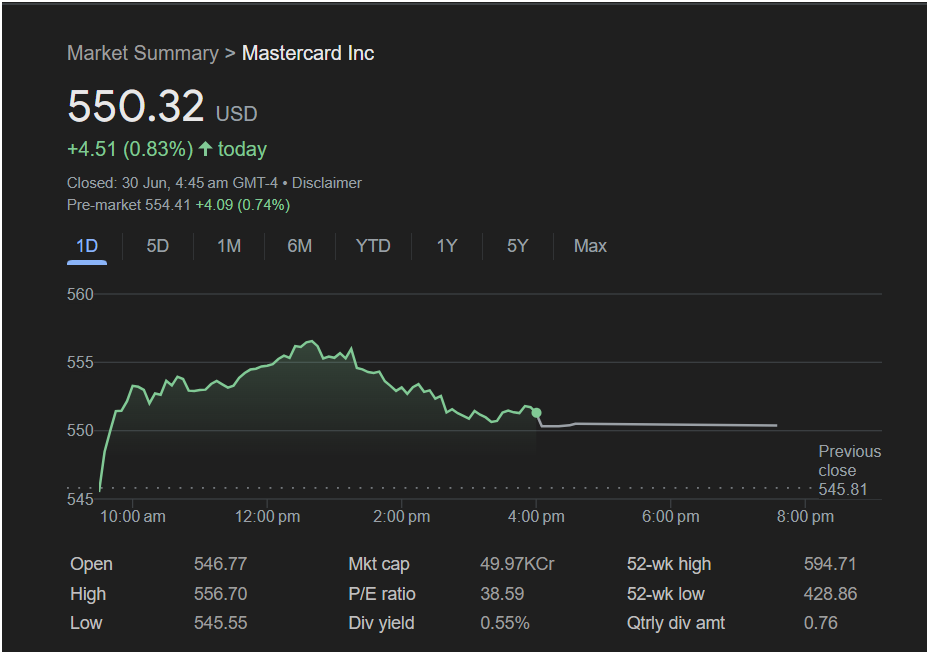The height and width of the screenshot is (654, 929).
Task: Click the 555 y-axis label
Action: [x=80, y=363]
